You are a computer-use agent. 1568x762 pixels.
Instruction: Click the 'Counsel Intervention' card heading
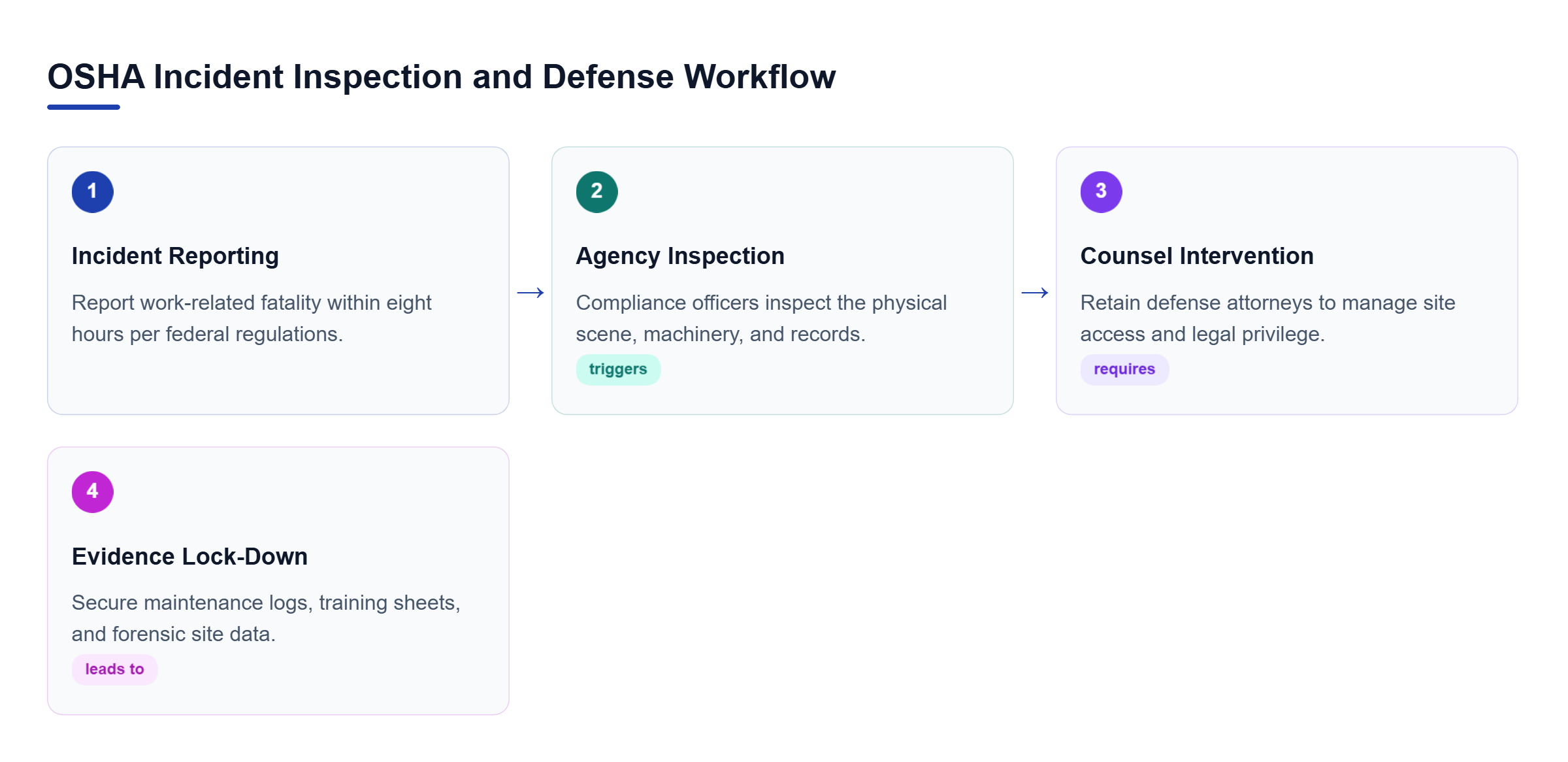(1197, 256)
